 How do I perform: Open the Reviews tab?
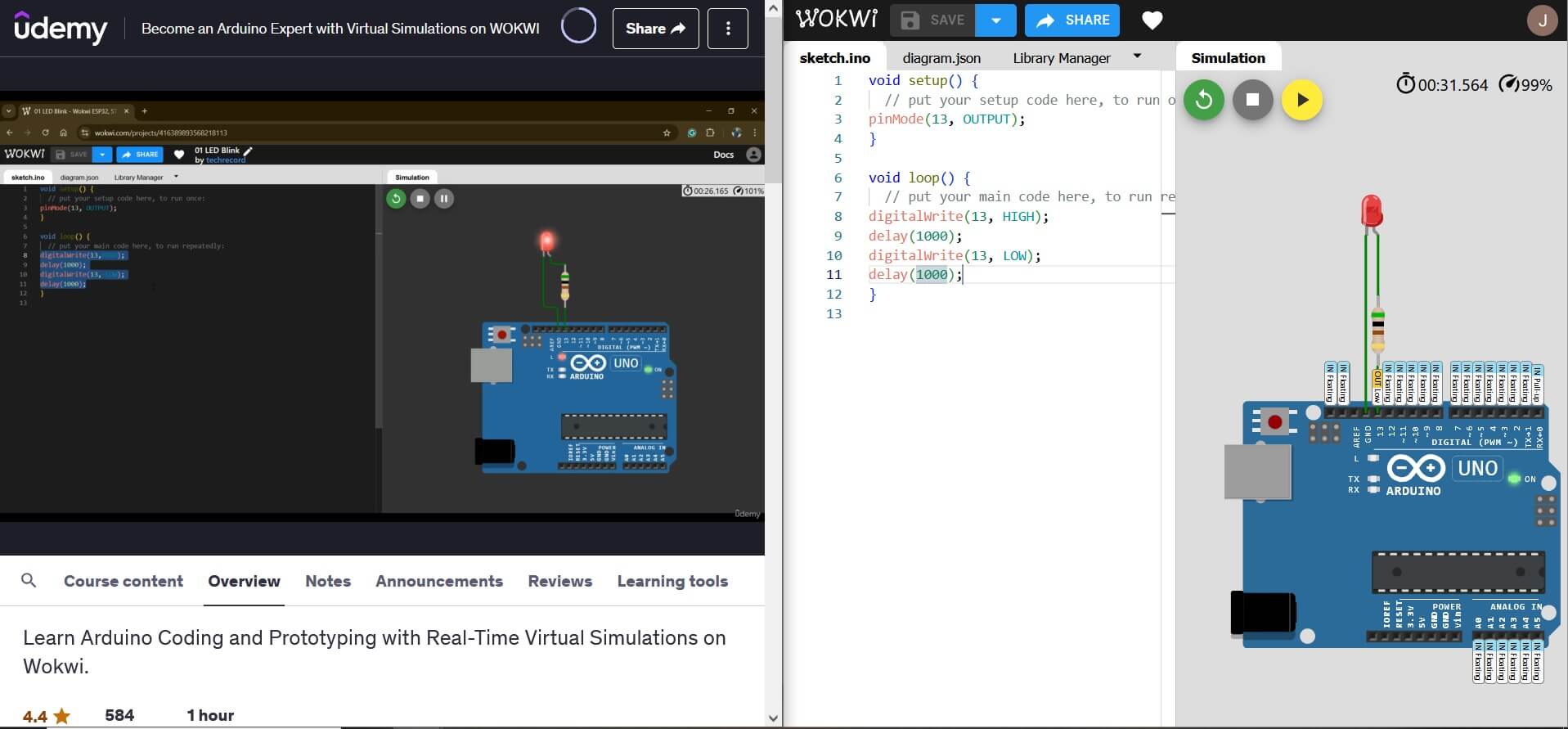pos(559,581)
